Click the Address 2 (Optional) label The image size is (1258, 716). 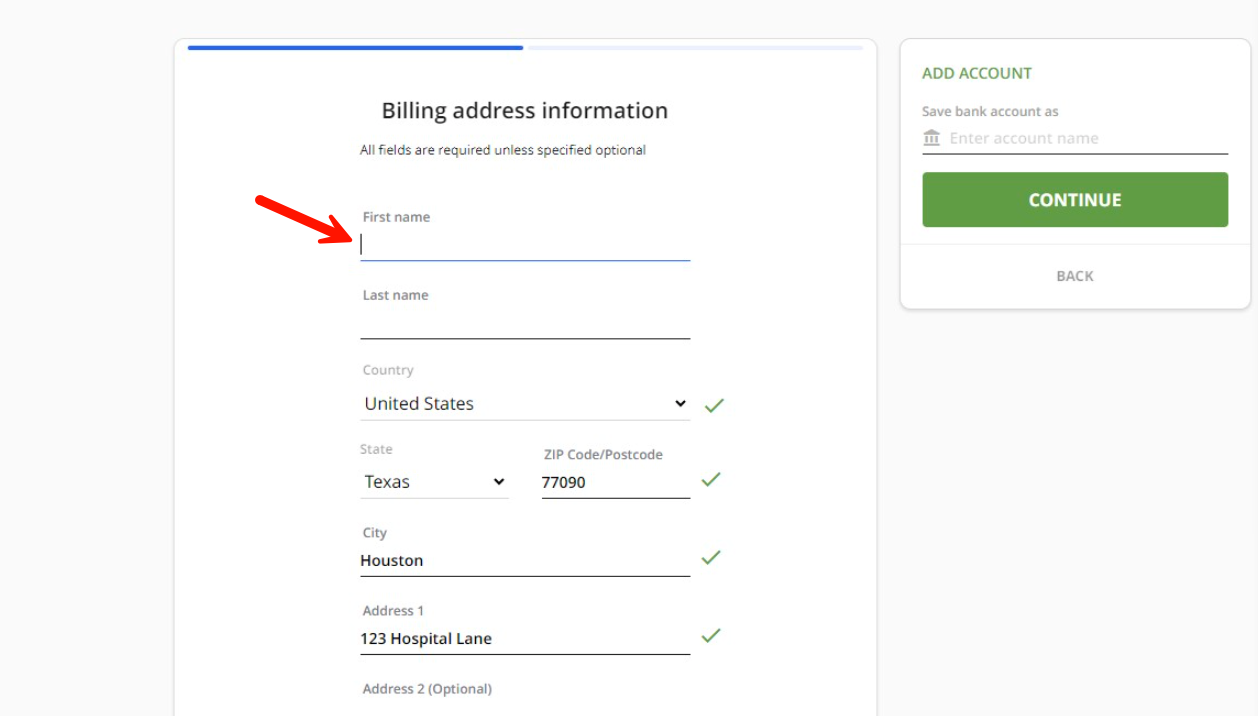tap(427, 689)
